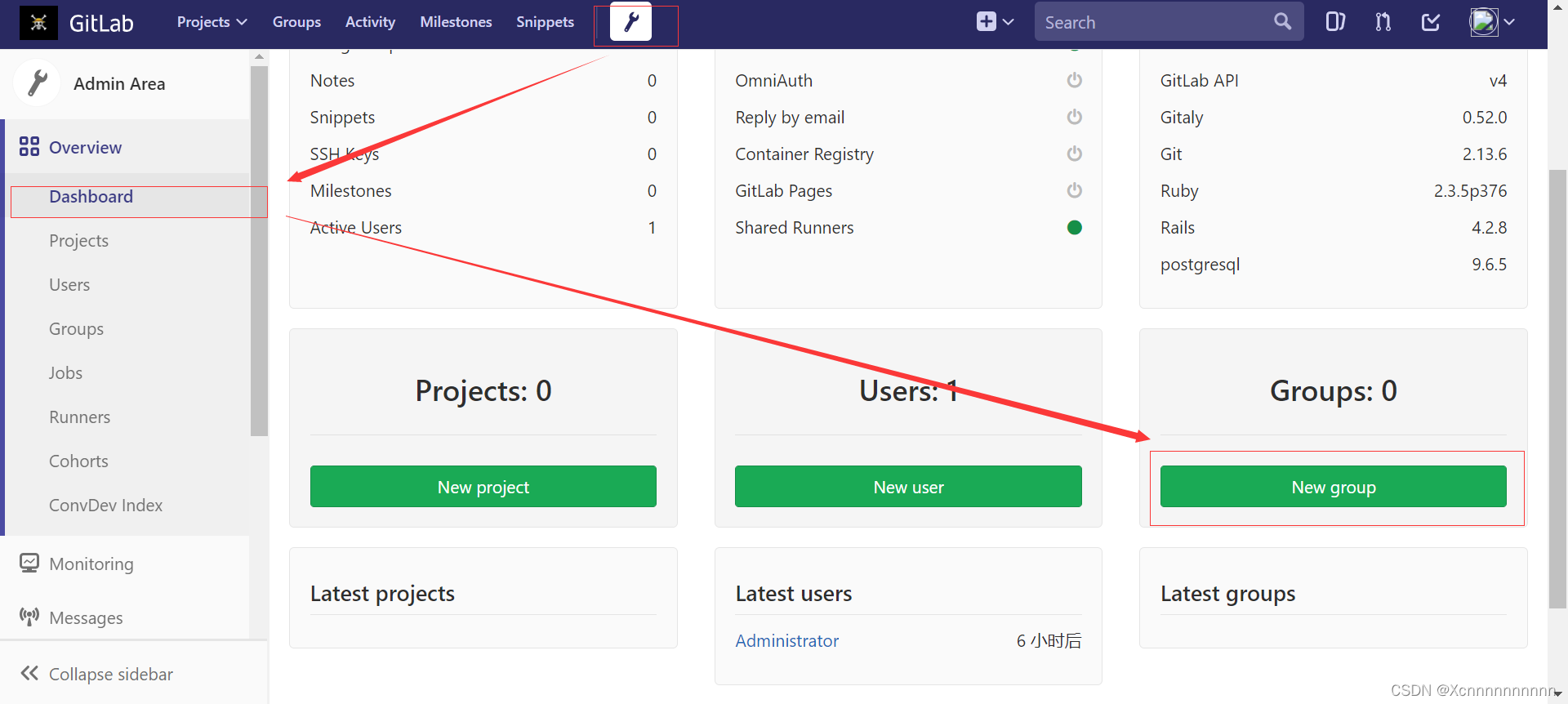Open Projects in the sidebar
Image resolution: width=1568 pixels, height=704 pixels.
[x=78, y=241]
